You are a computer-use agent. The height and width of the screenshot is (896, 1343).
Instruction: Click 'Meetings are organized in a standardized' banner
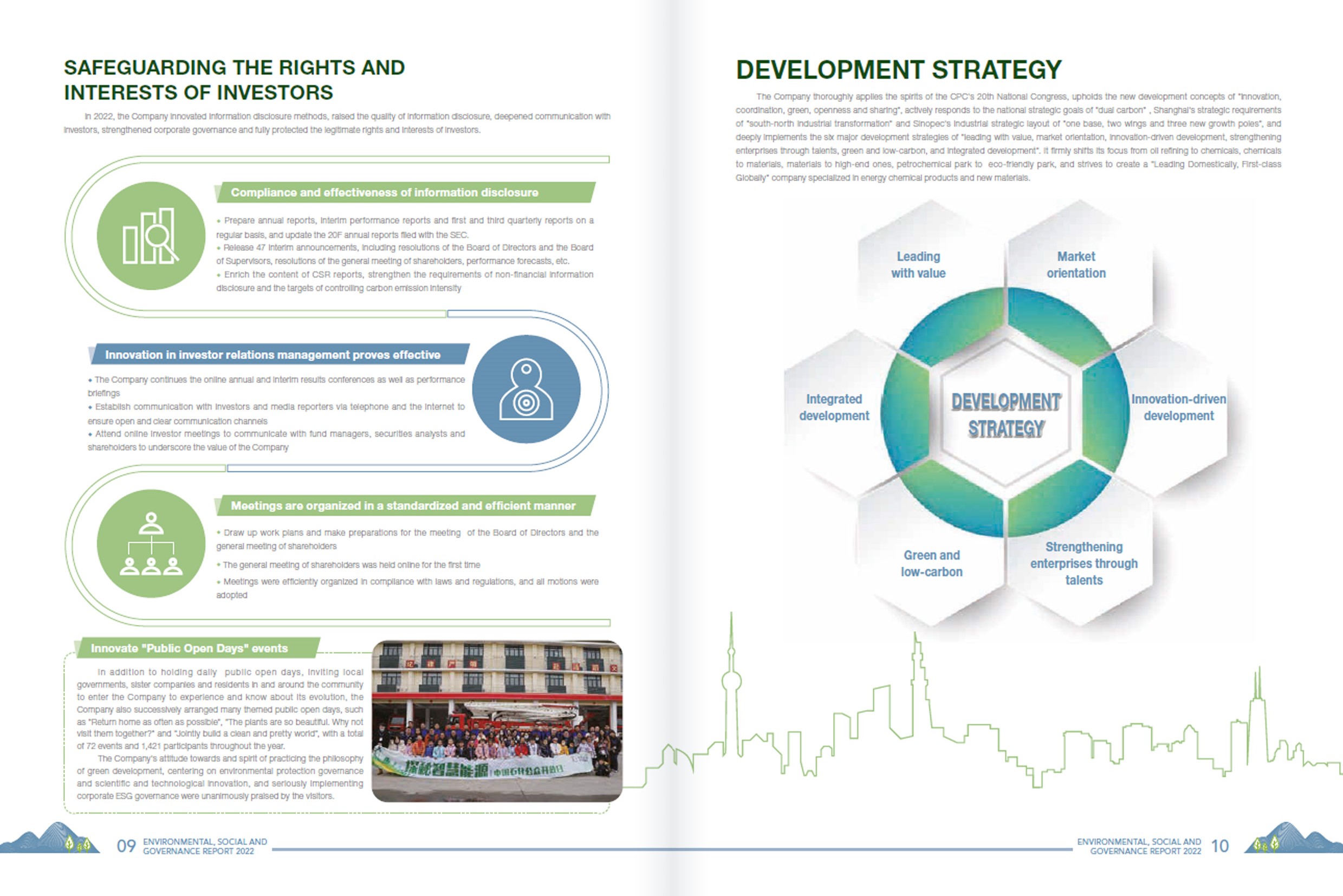coord(406,506)
